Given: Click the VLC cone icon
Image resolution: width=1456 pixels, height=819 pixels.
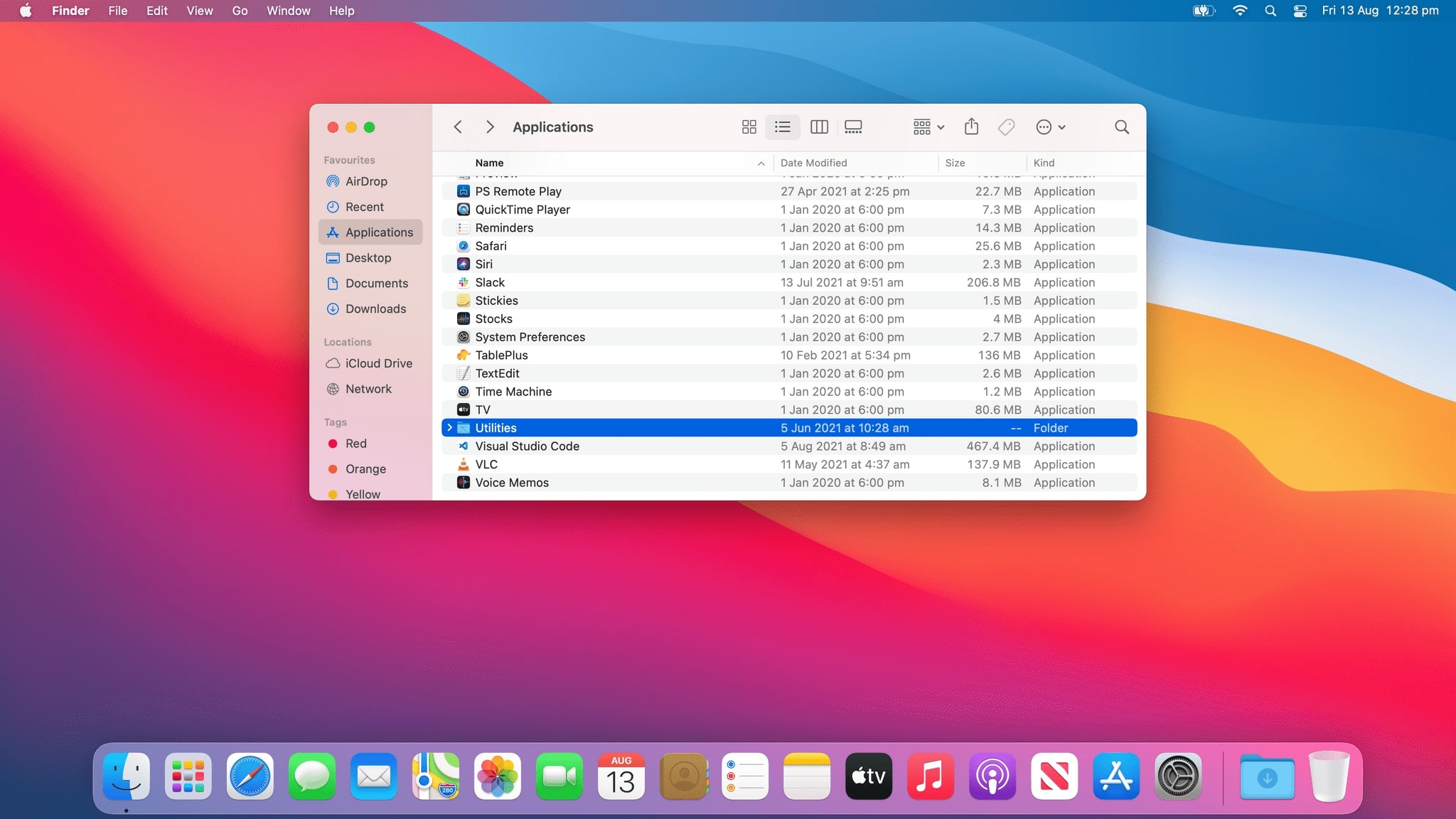Looking at the screenshot, I should [464, 464].
